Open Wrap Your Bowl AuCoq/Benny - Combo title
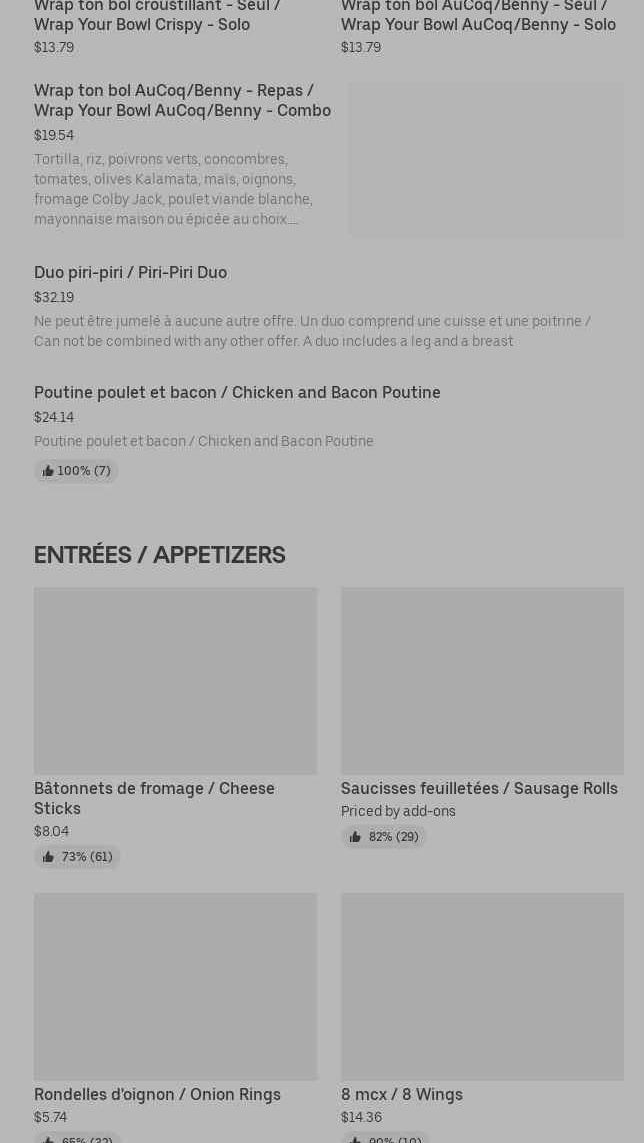This screenshot has height=1143, width=644. [x=182, y=100]
